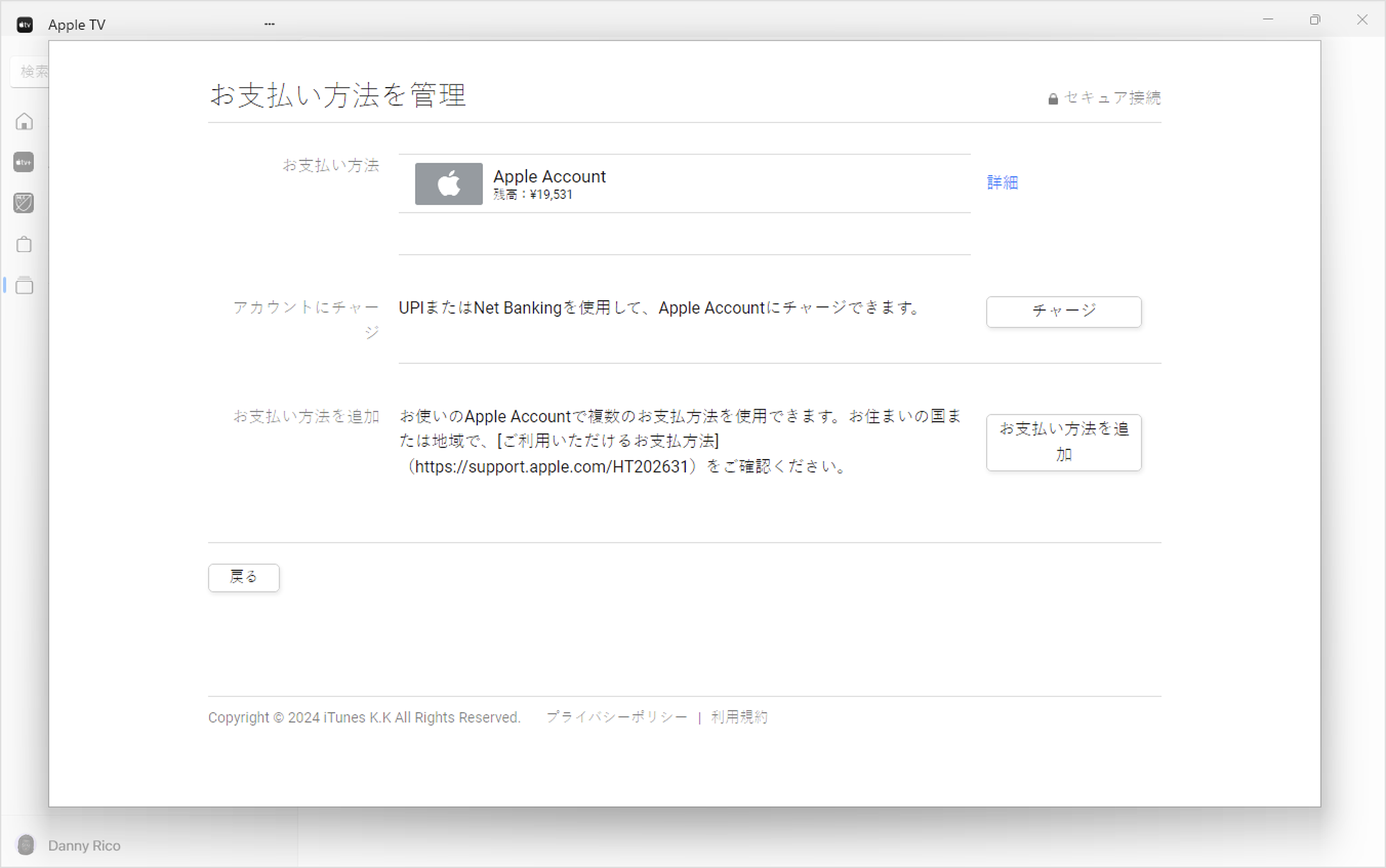
Task: Click the secure connection lock icon
Action: 1053,99
